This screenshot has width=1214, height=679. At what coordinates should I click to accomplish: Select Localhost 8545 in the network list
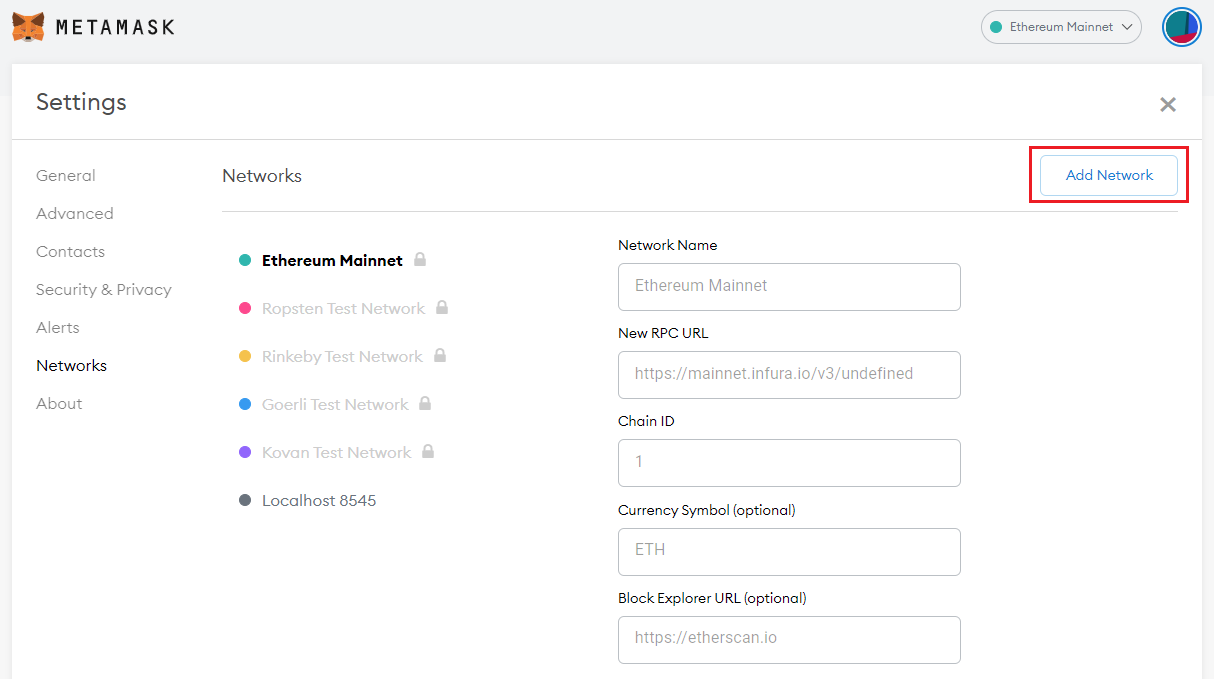click(319, 500)
